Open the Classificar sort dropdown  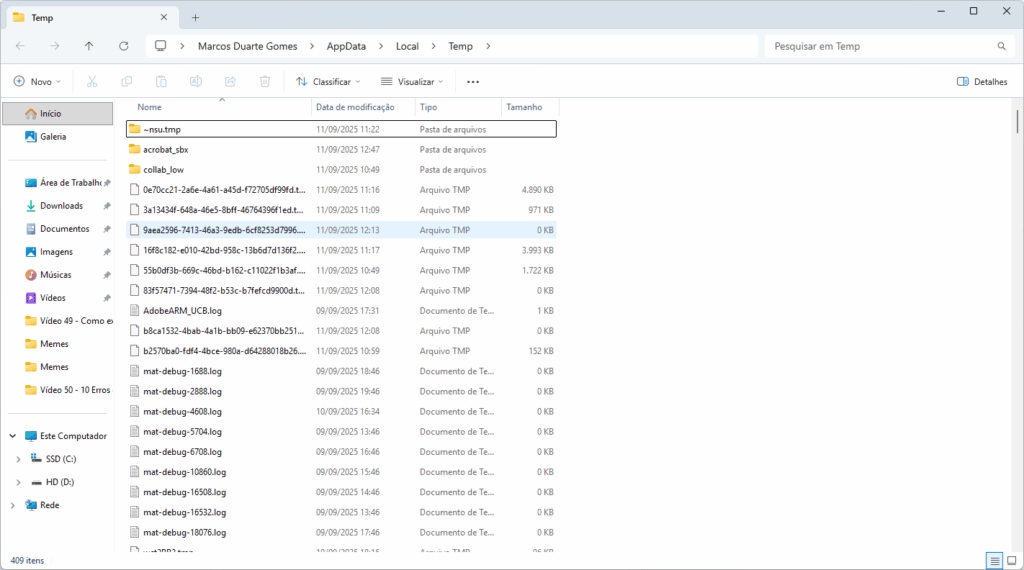tap(328, 82)
